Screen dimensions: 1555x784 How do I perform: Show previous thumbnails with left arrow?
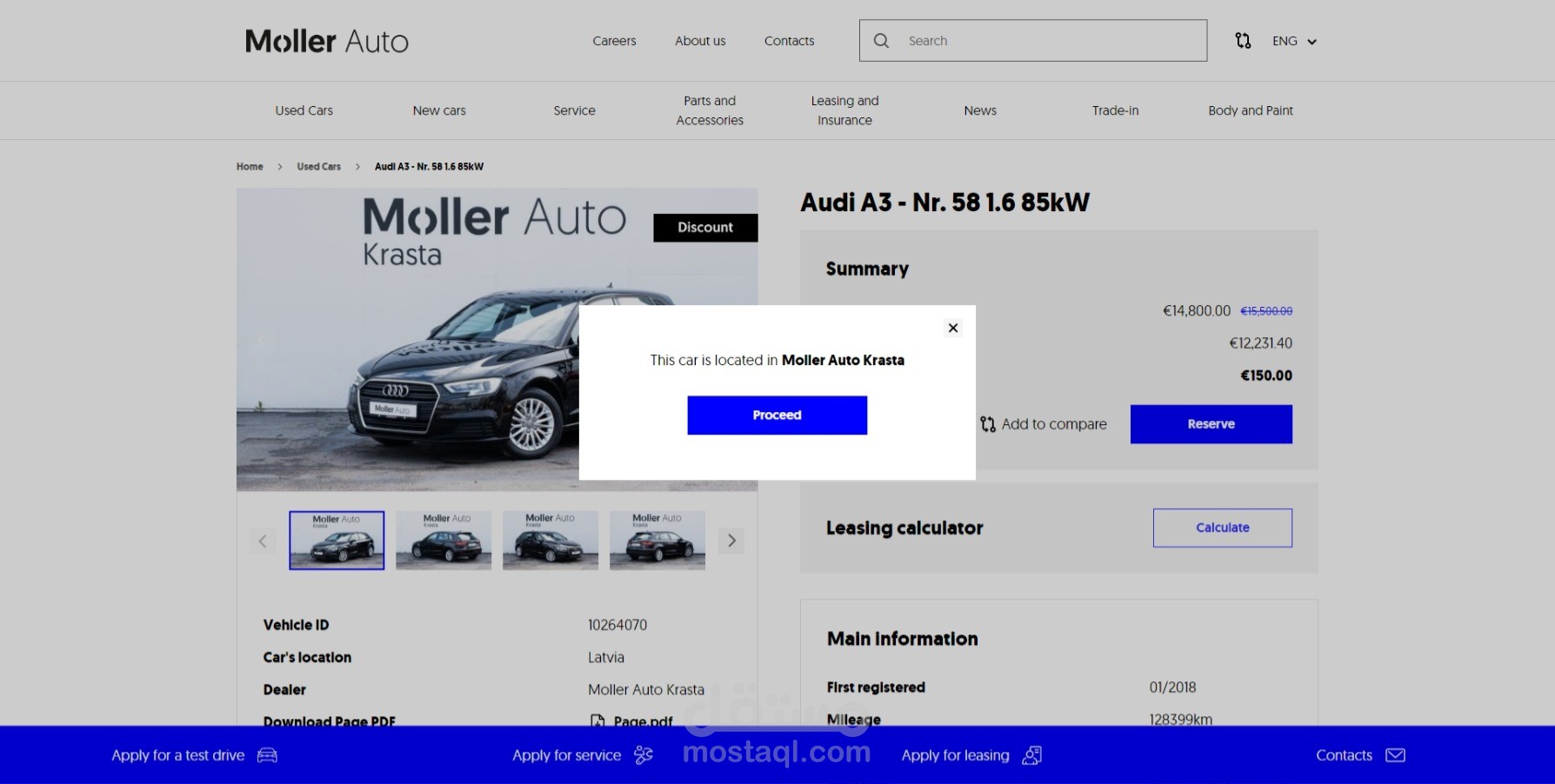pos(263,541)
